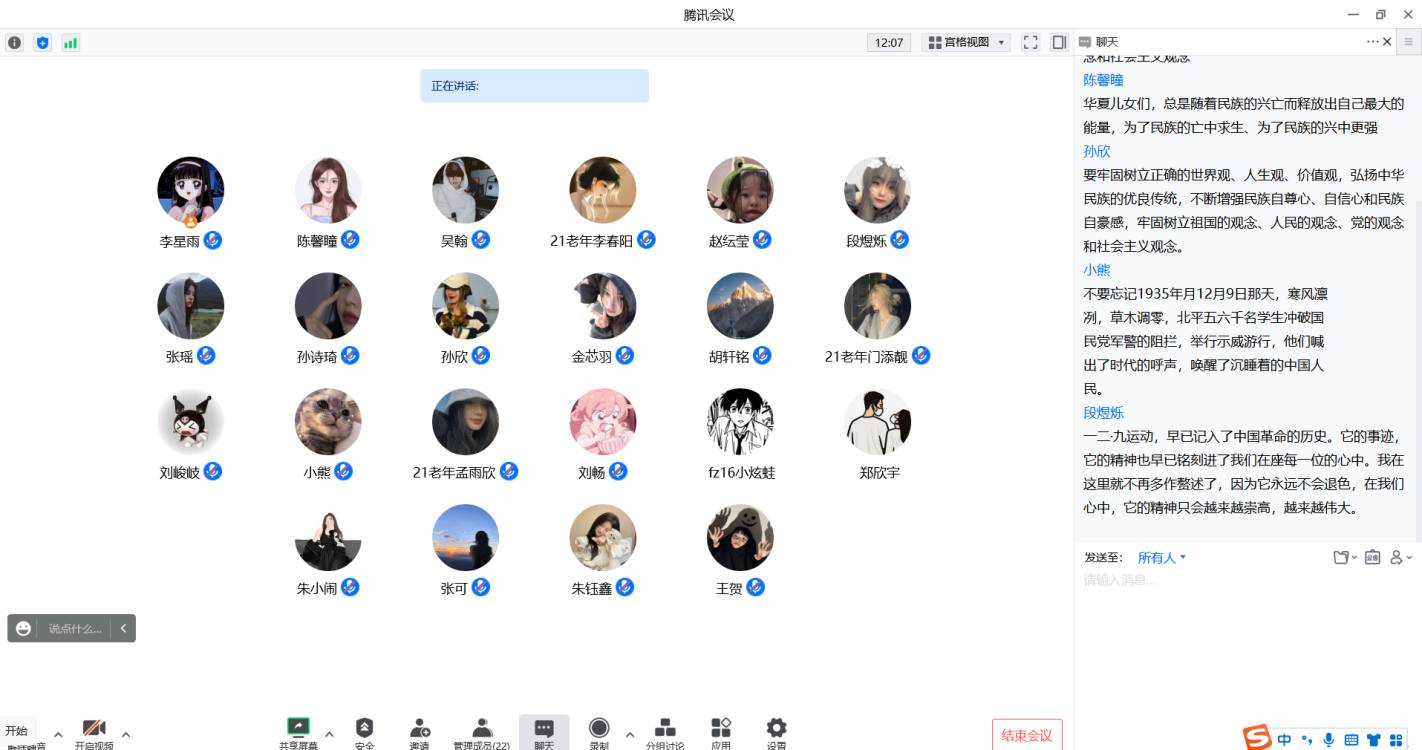Open the Apps (应用) icon
This screenshot has height=750, width=1422.
721,729
